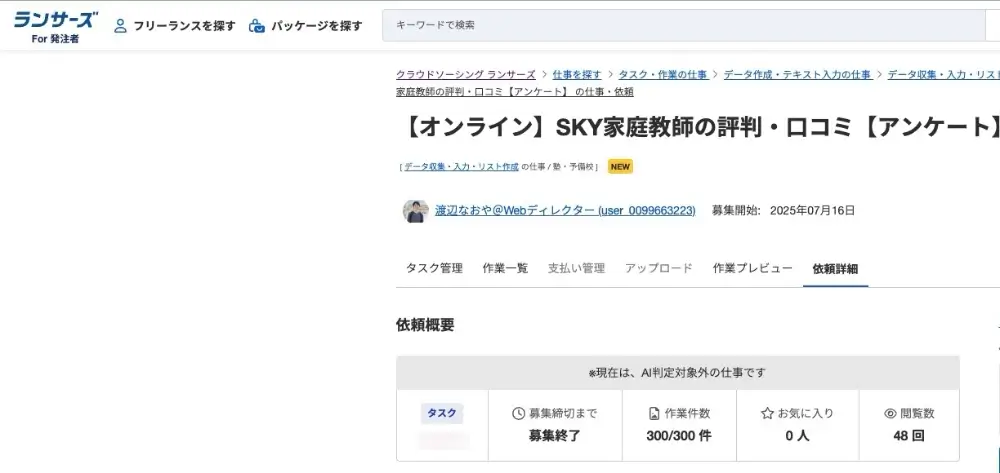Click the NEW badge

point(620,166)
